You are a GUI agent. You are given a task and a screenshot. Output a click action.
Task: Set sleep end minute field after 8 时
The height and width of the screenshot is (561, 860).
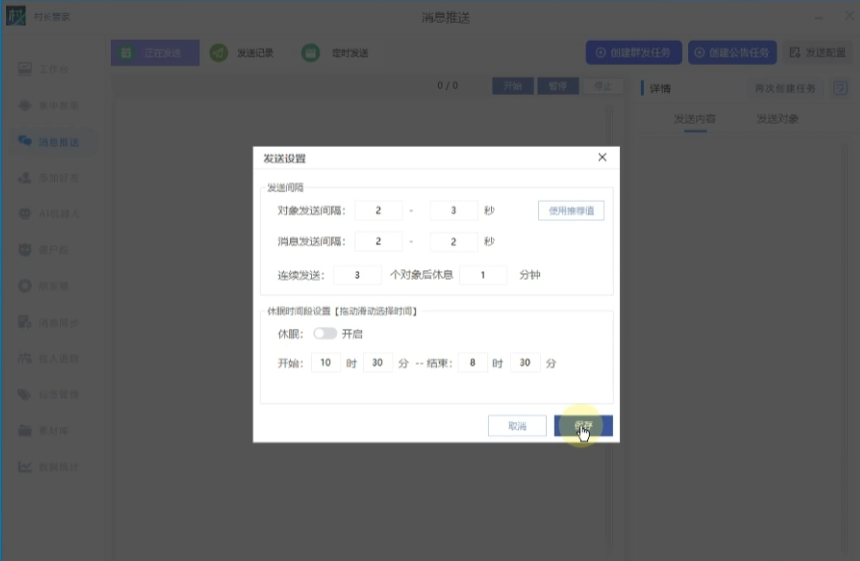coord(525,362)
